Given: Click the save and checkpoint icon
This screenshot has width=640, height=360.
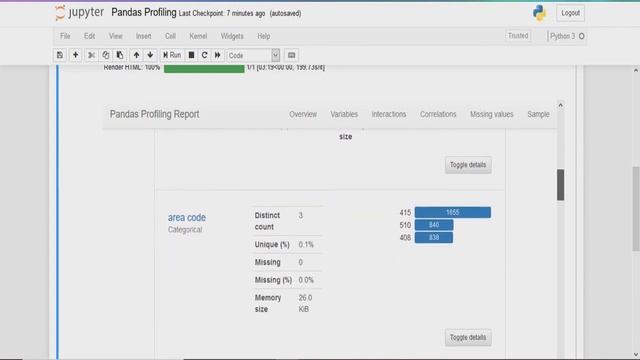Looking at the screenshot, I should pyautogui.click(x=60, y=55).
